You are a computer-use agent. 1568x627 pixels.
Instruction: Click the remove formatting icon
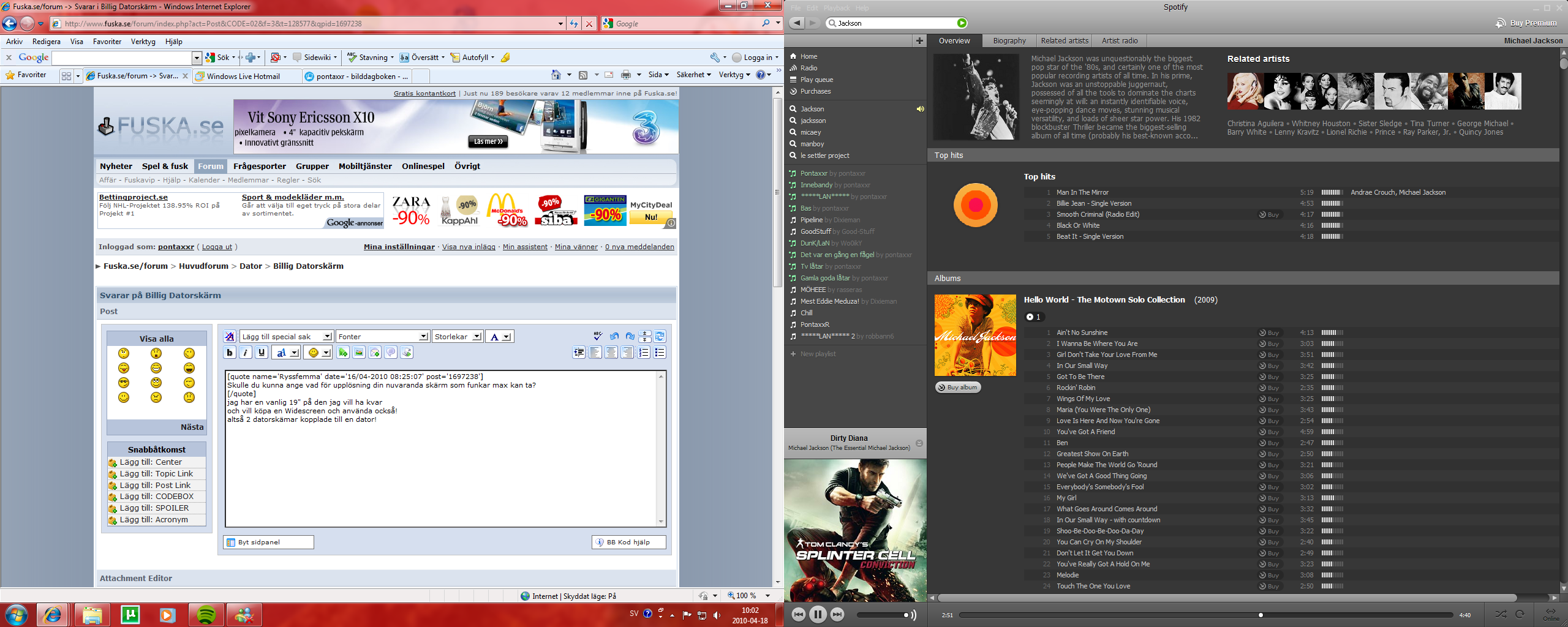pos(230,336)
